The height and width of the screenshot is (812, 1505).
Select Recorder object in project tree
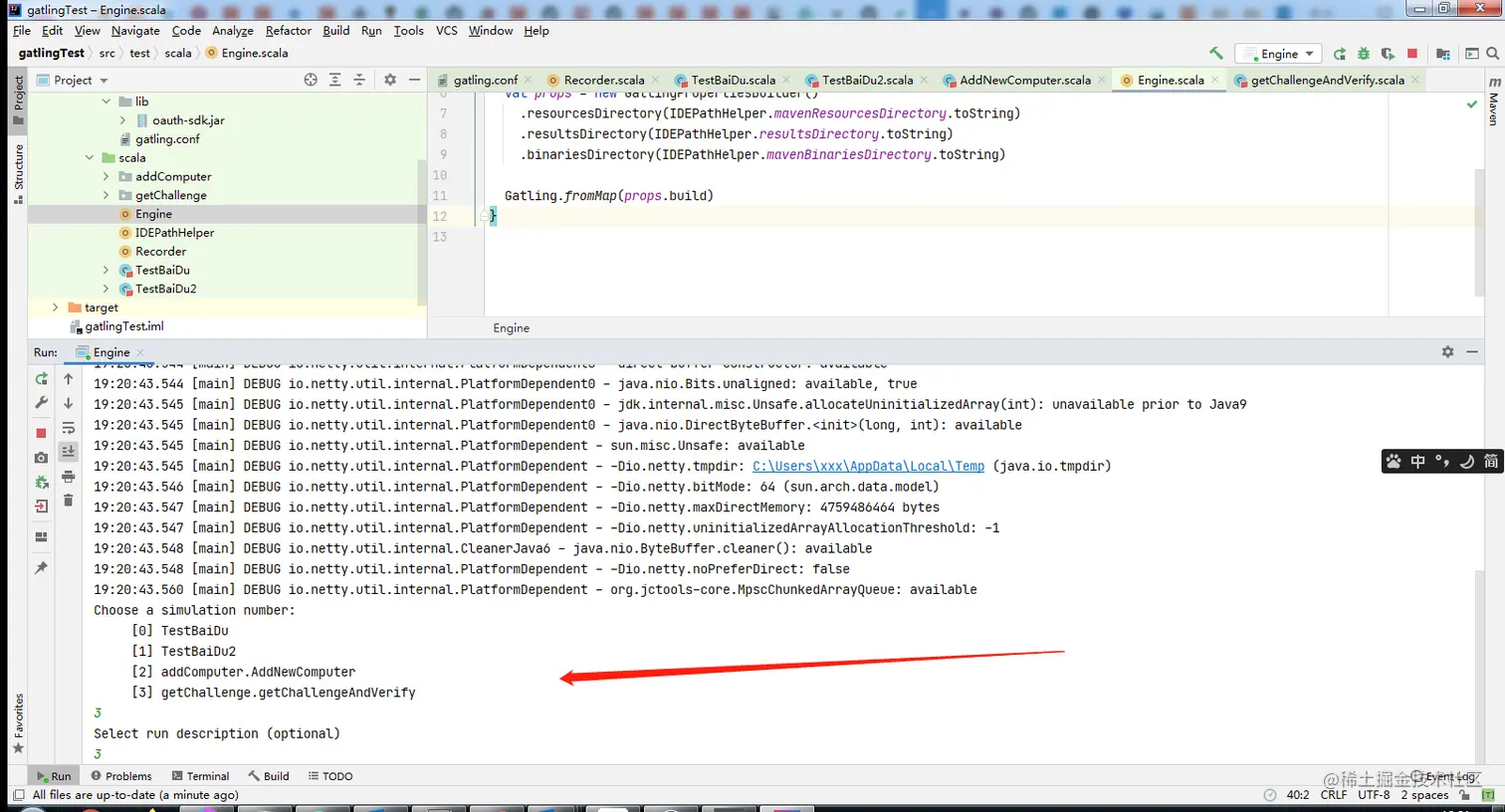pyautogui.click(x=160, y=252)
